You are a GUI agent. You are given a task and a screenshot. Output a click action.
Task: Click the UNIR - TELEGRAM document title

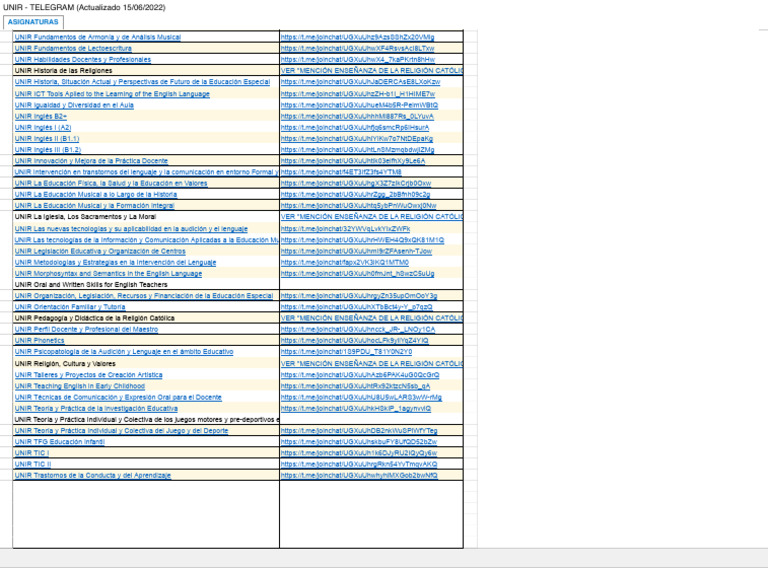[x=84, y=7]
